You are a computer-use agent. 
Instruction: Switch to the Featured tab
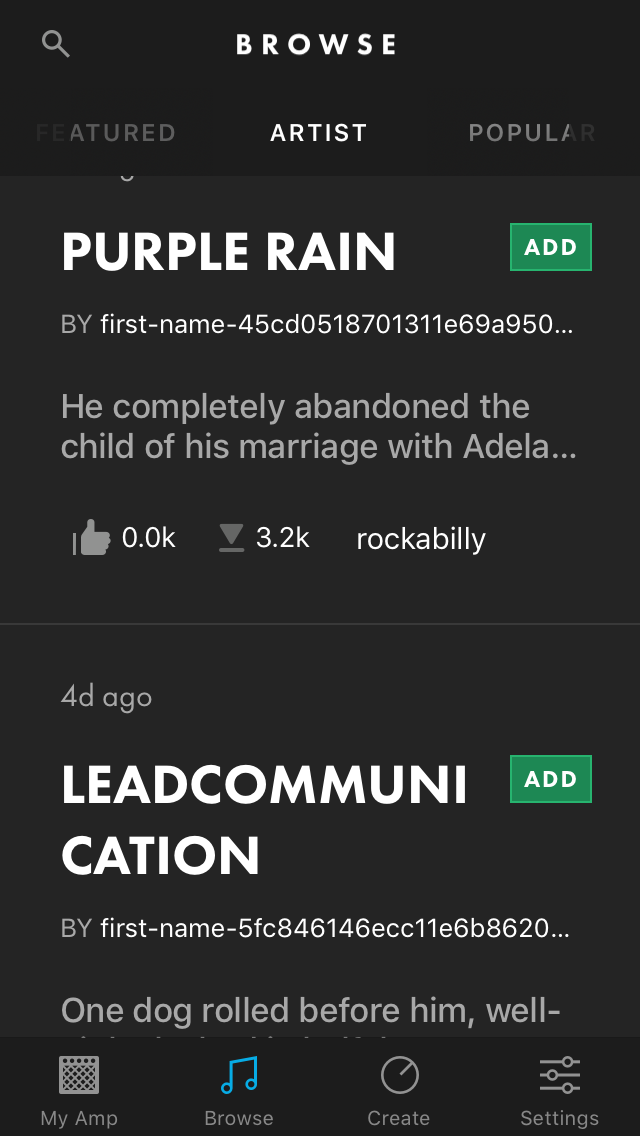pos(106,133)
